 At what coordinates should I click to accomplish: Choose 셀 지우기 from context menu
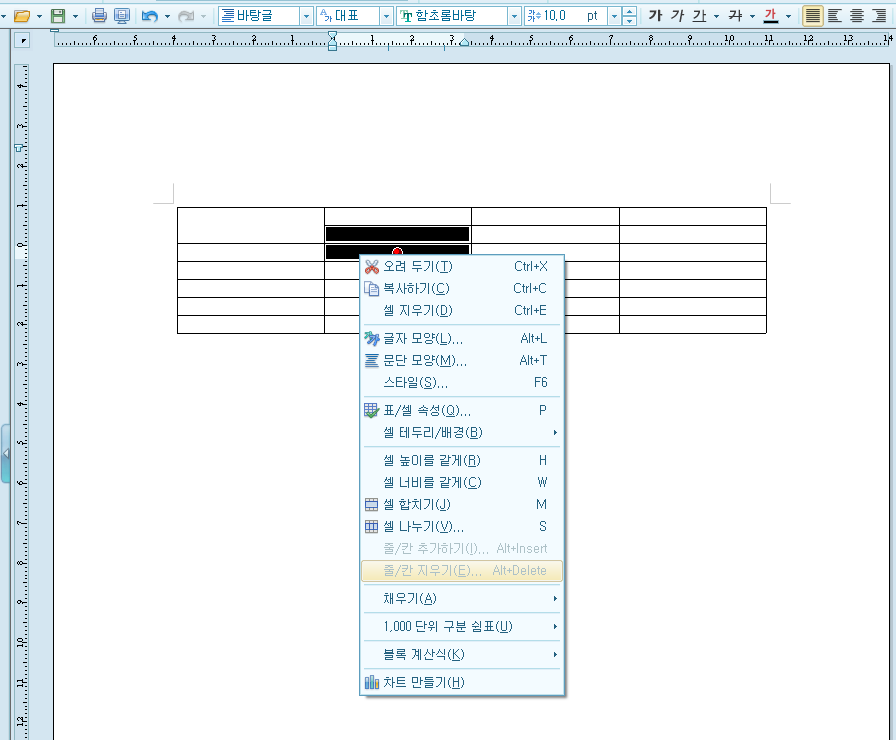pos(462,310)
